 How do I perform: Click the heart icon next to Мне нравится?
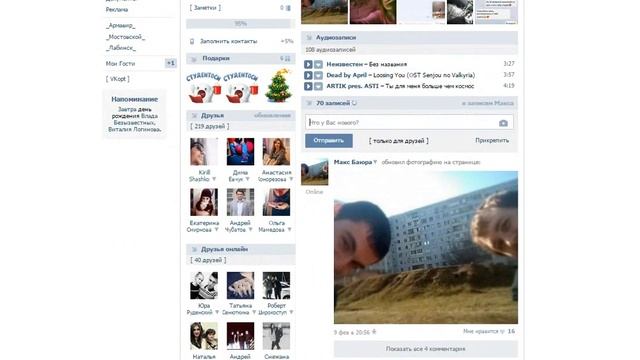pyautogui.click(x=502, y=331)
